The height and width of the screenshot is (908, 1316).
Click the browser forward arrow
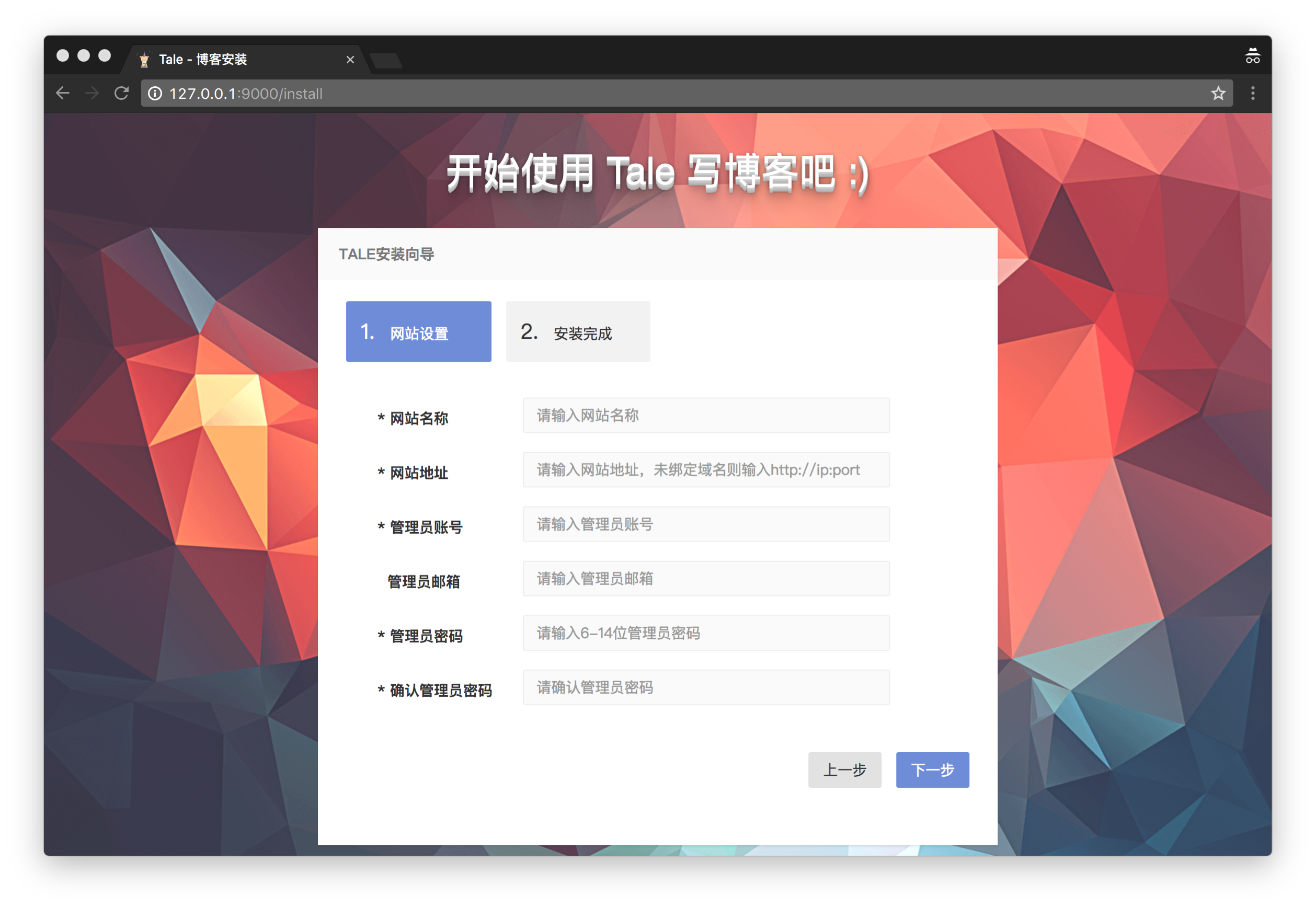92,93
